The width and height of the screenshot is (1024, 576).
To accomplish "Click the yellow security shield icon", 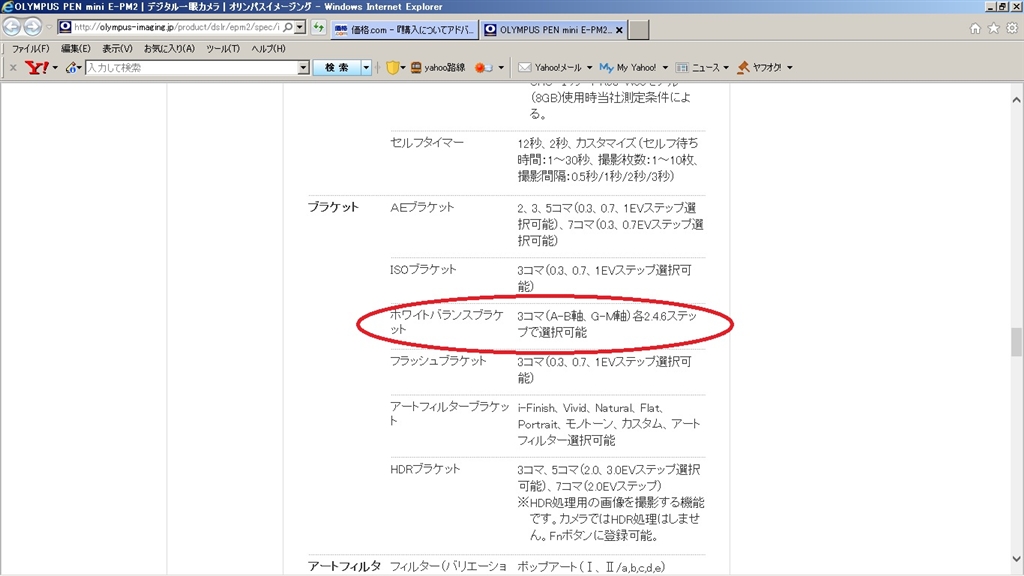I will click(392, 67).
